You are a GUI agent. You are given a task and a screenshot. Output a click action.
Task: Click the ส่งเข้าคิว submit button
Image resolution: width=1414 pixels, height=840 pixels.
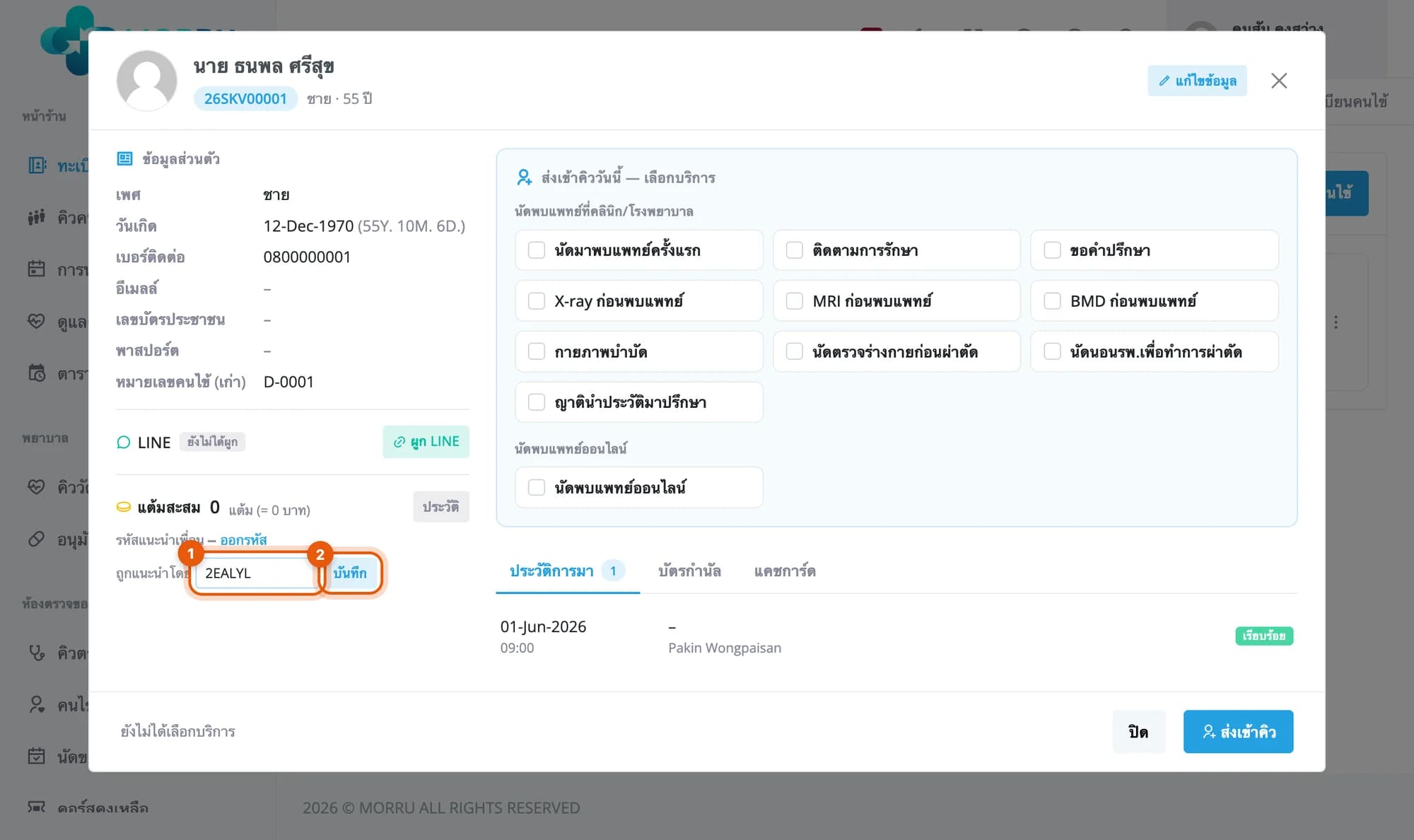pos(1238,732)
